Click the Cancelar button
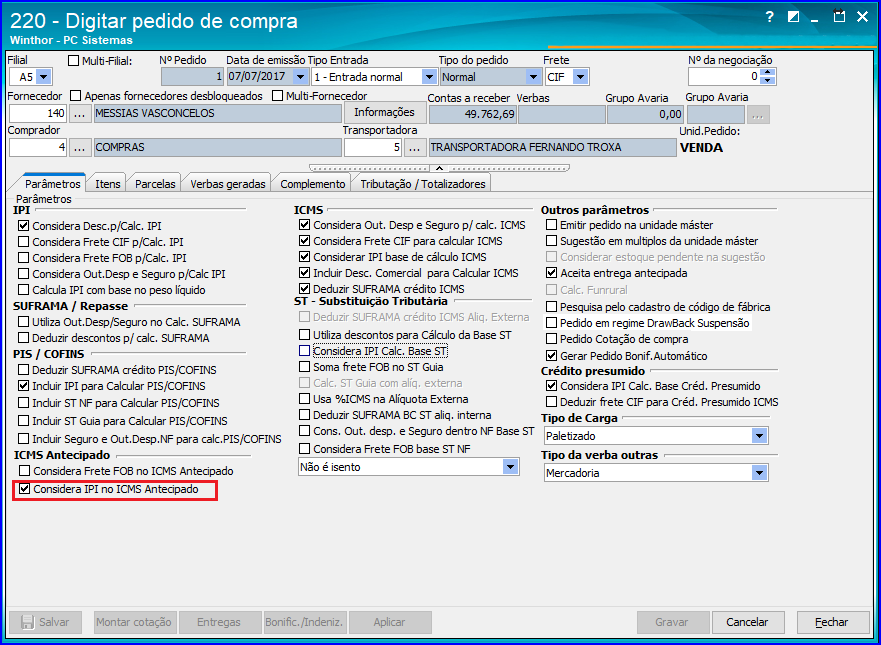 (x=747, y=622)
